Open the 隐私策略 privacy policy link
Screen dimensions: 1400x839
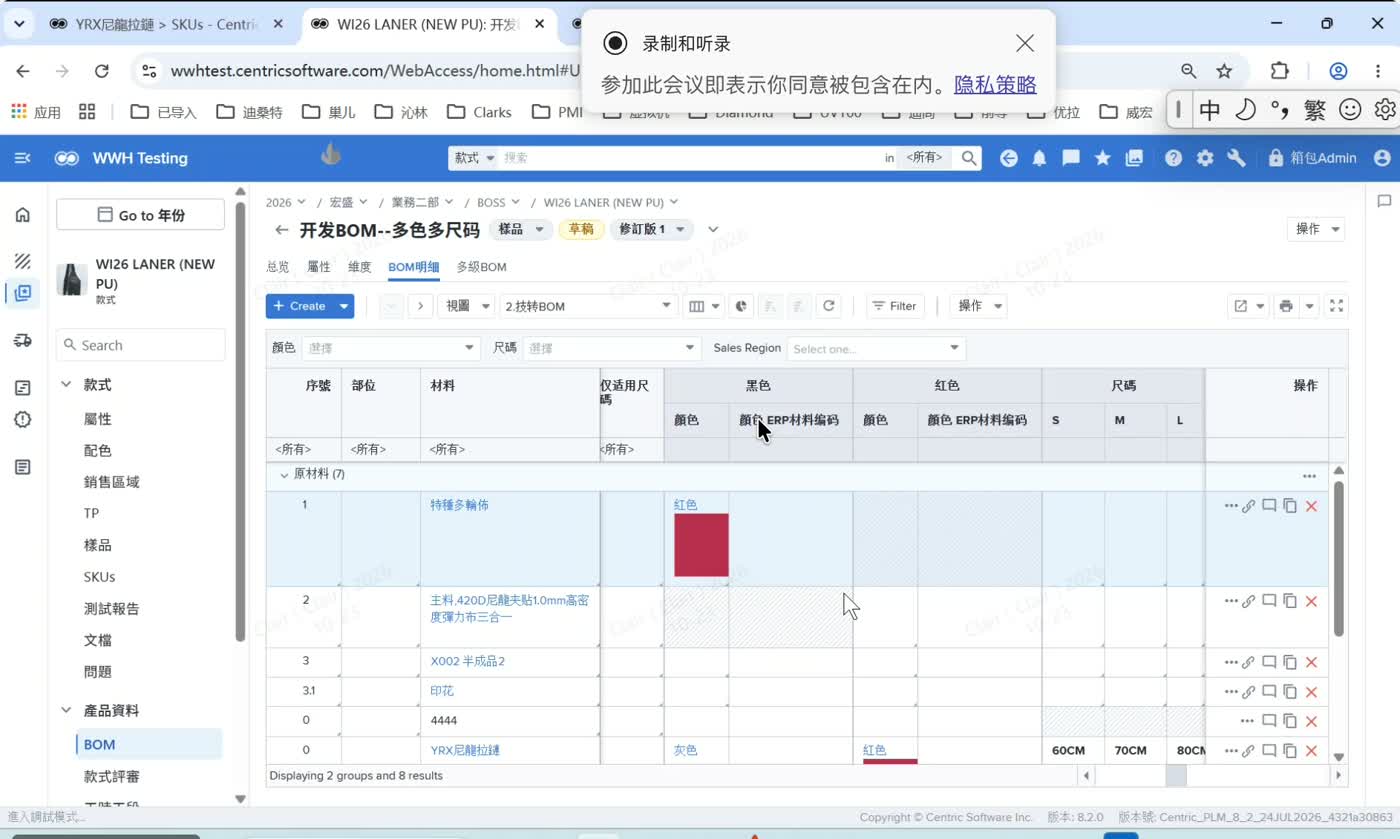click(995, 85)
